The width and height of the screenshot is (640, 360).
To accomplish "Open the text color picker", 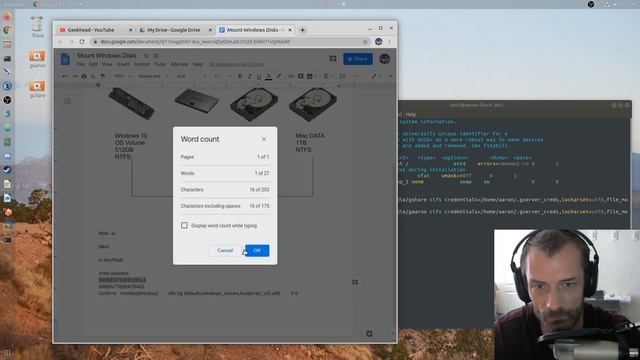I will click(269, 76).
